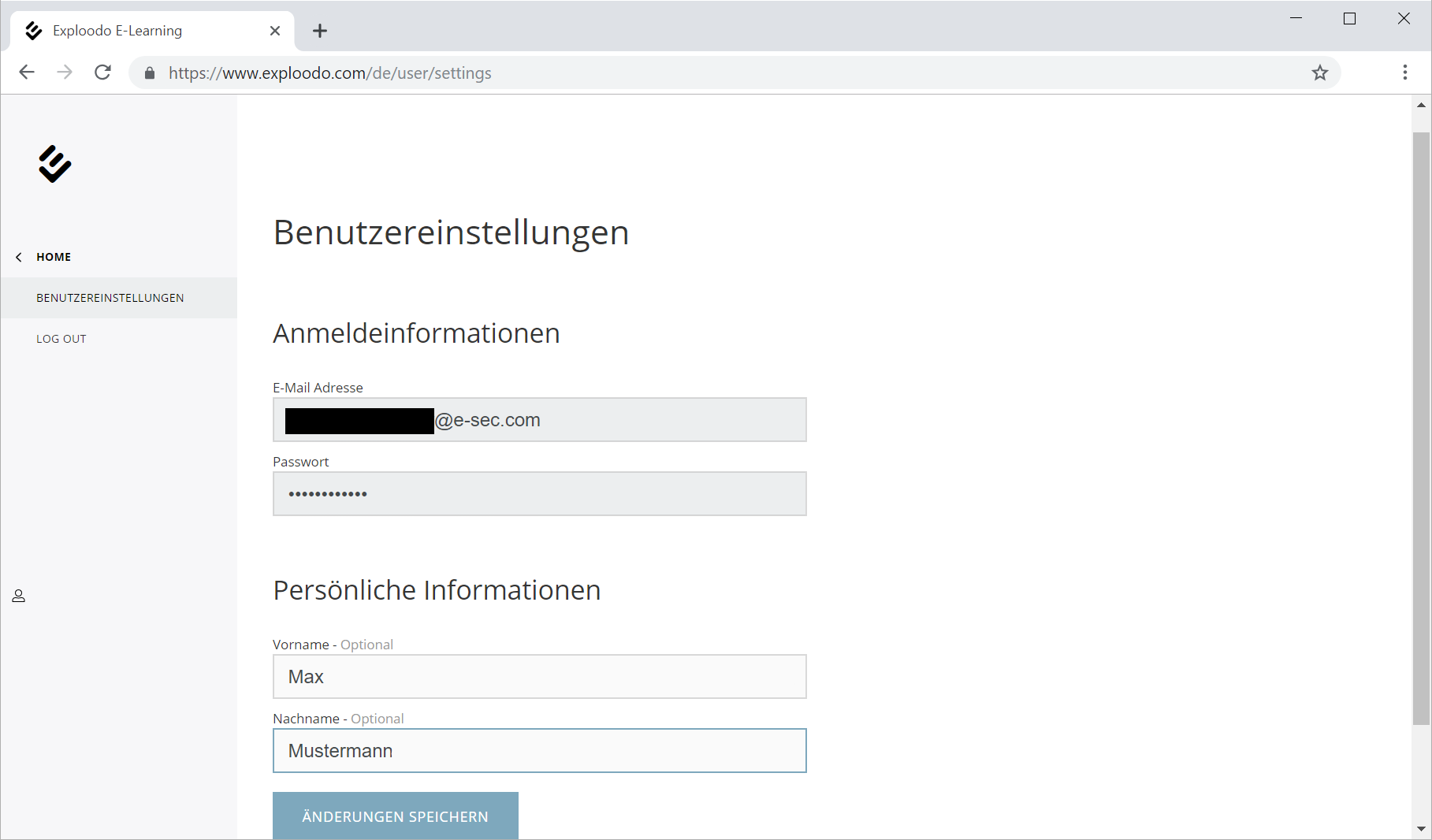Click the Exploodo logo in sidebar
This screenshot has width=1432, height=840.
pyautogui.click(x=54, y=164)
